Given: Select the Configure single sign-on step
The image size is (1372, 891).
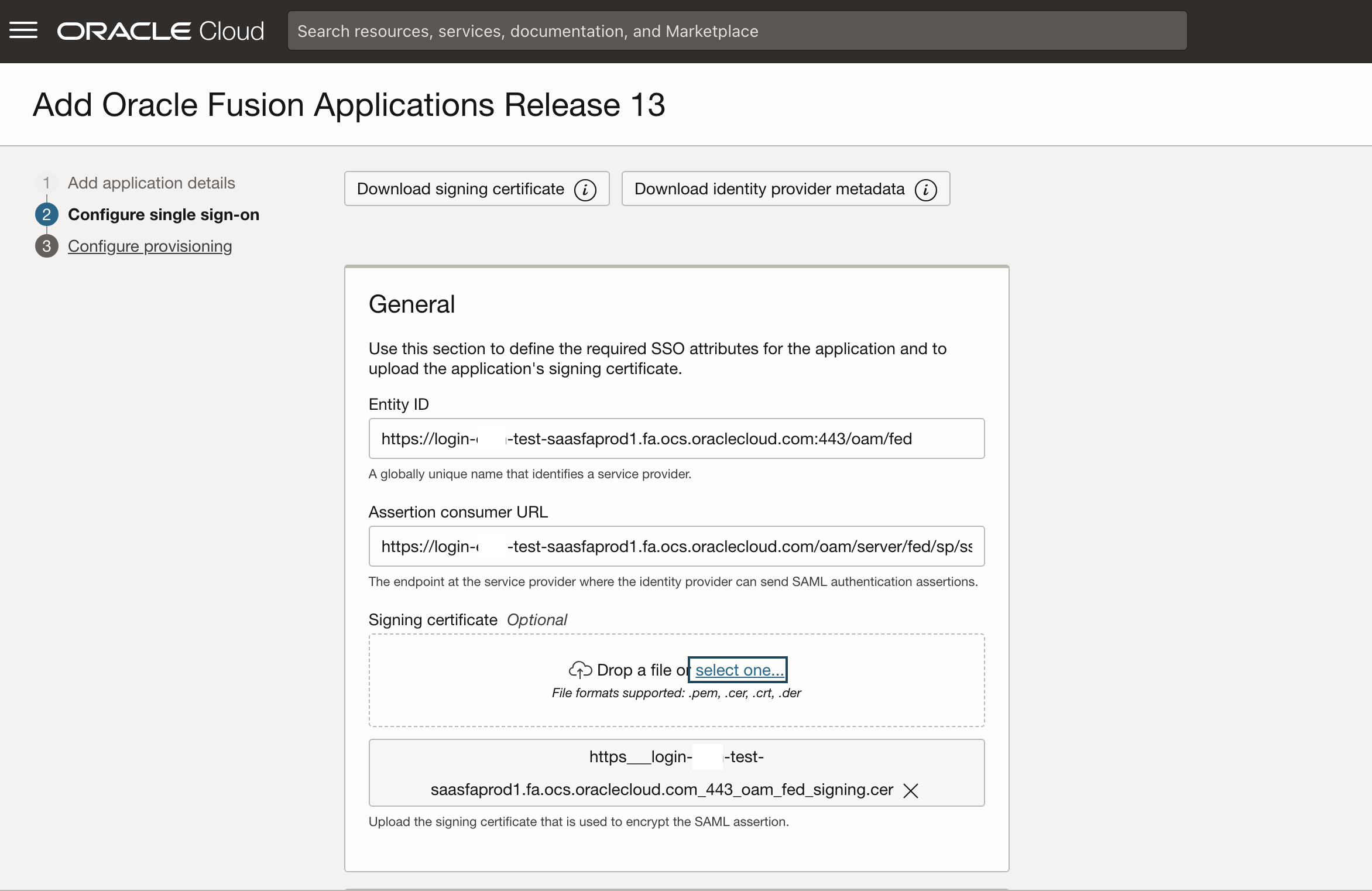Looking at the screenshot, I should pos(163,215).
